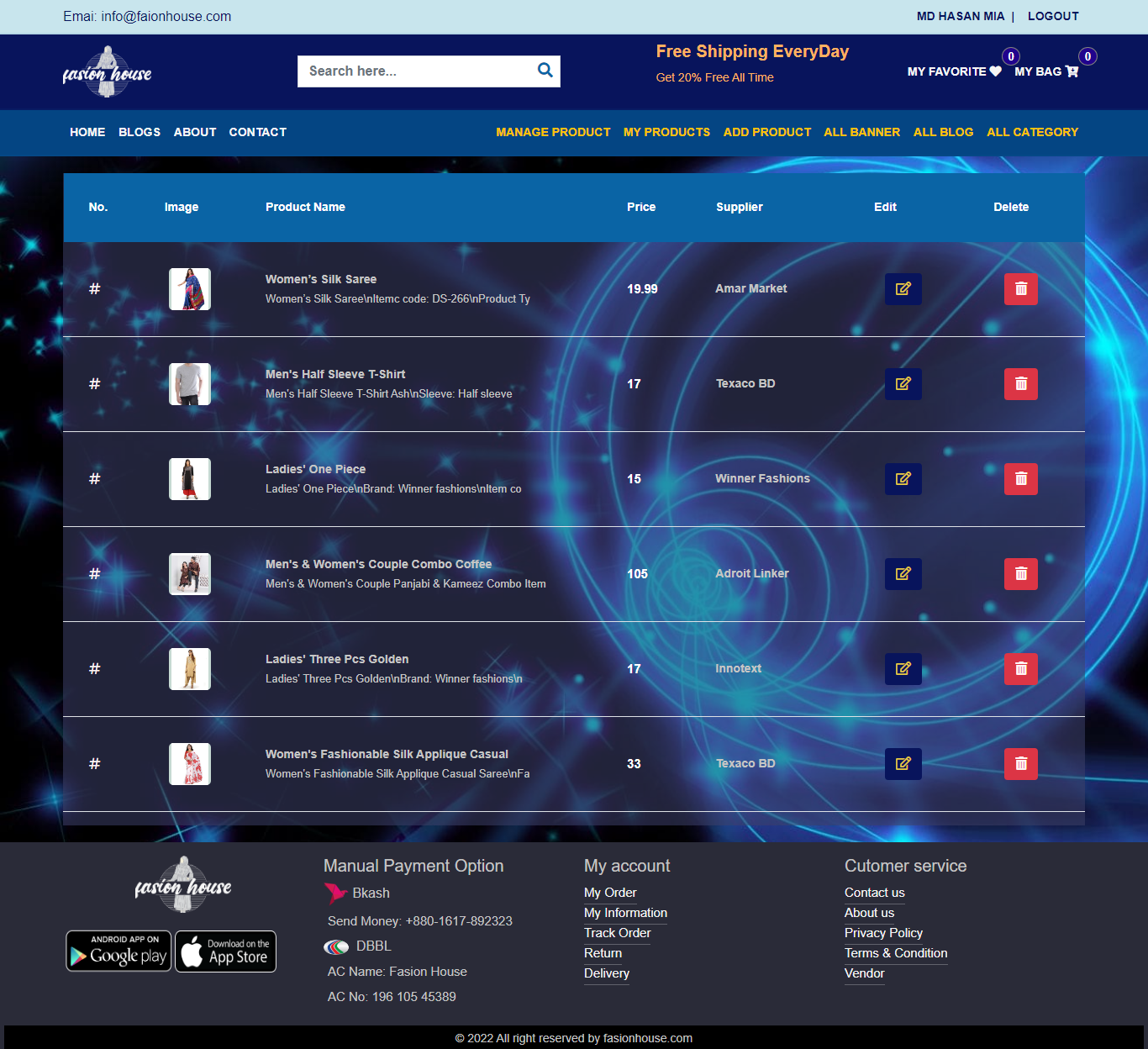Open the Privacy Policy link
The height and width of the screenshot is (1049, 1148).
pos(883,933)
